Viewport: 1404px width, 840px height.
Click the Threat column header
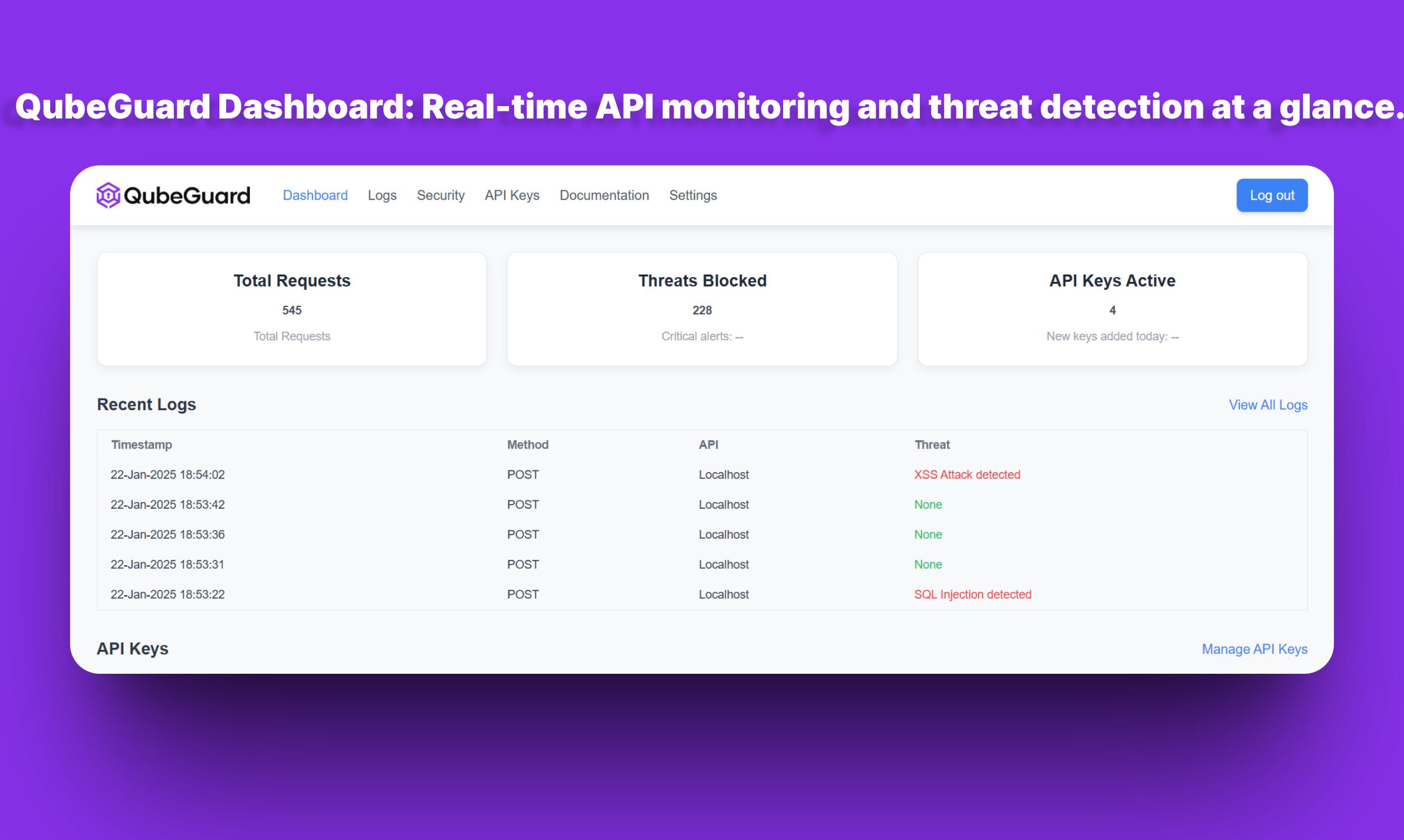(932, 444)
